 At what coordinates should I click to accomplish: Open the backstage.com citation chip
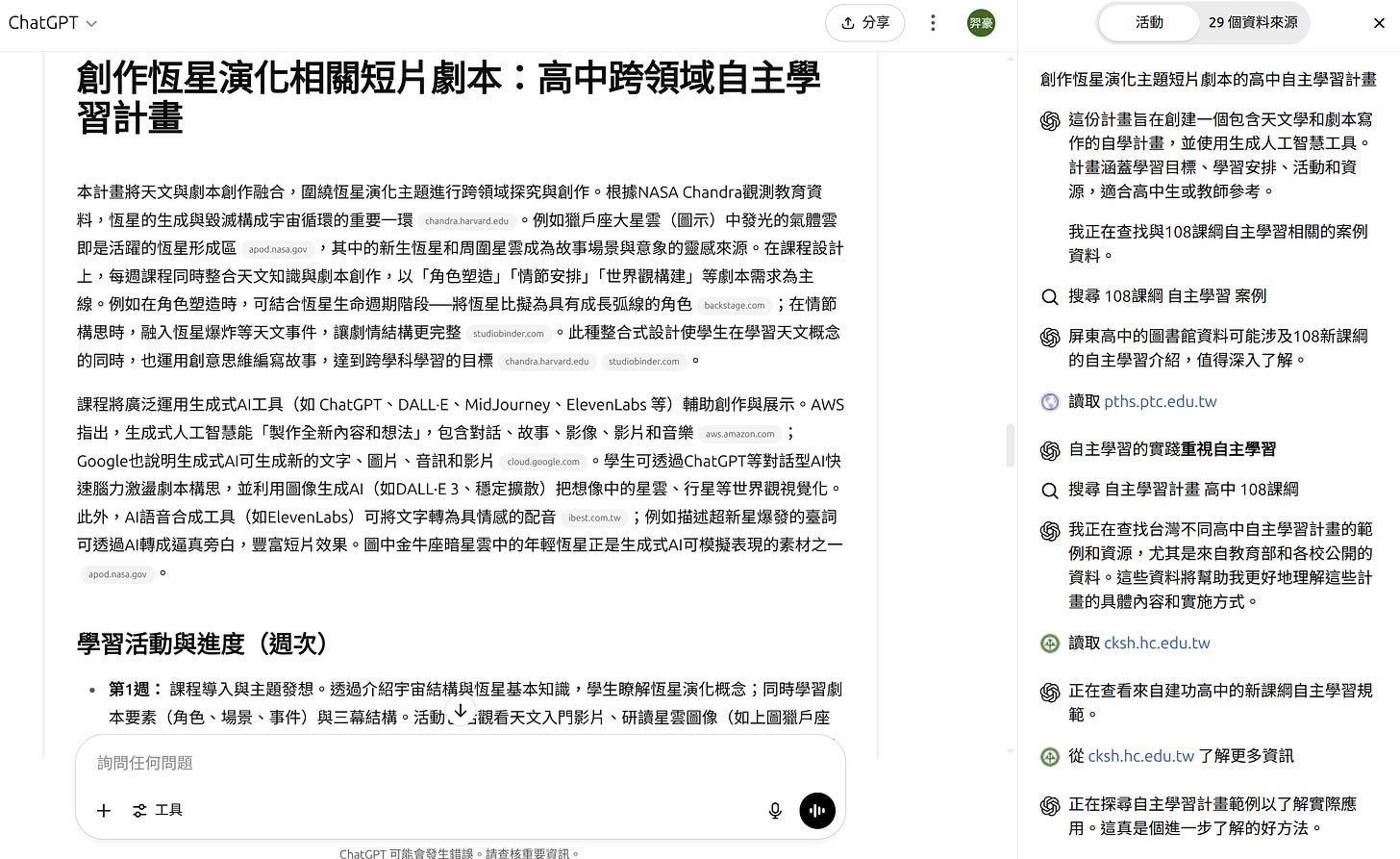(735, 305)
